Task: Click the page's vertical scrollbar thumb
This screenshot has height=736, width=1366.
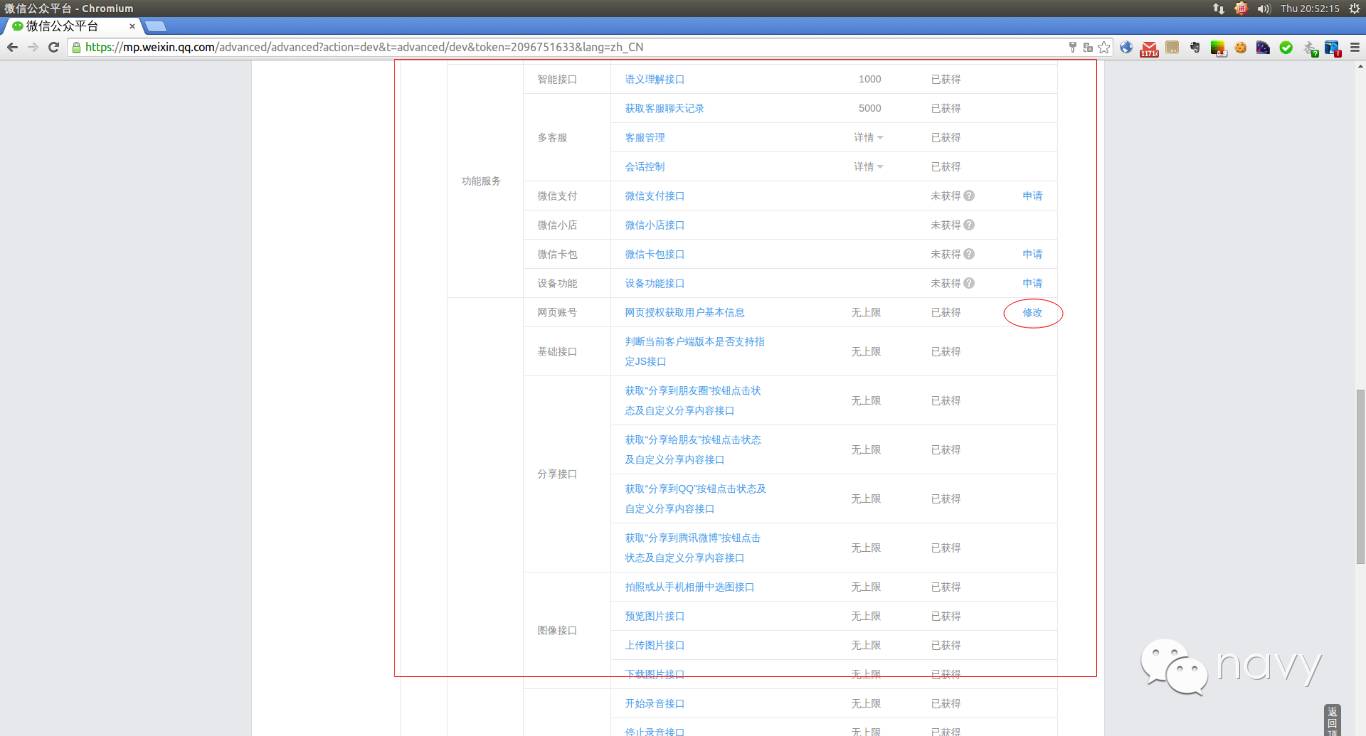Action: tap(1360, 476)
